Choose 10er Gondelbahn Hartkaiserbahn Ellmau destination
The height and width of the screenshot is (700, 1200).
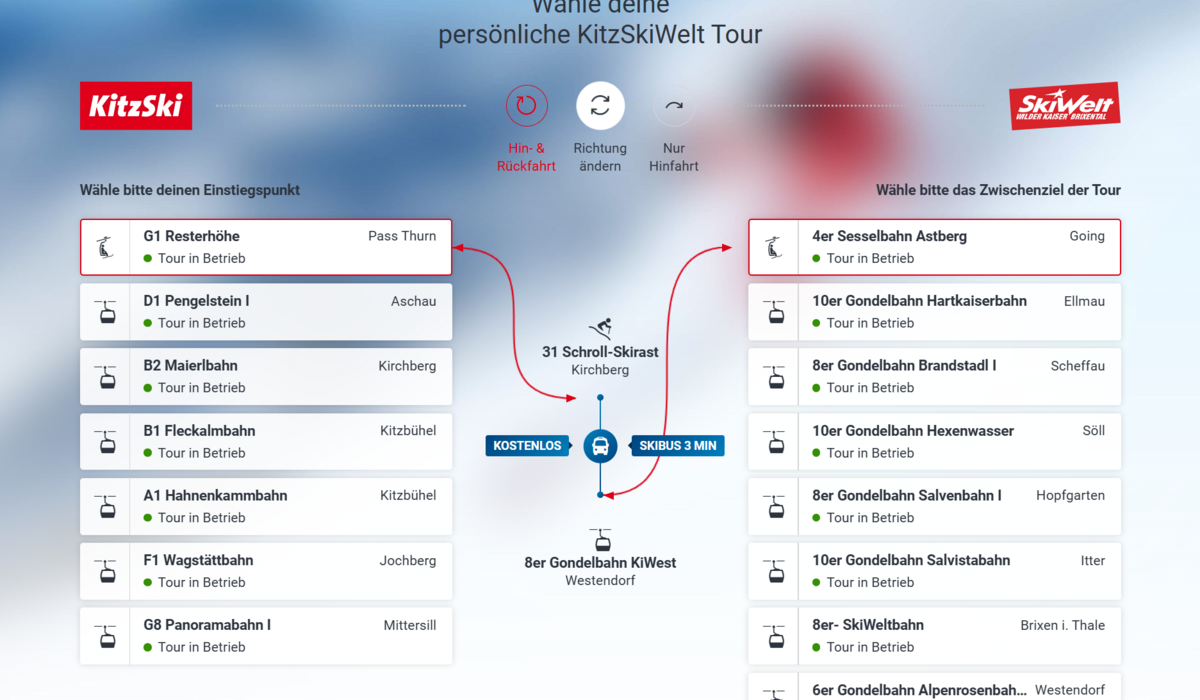click(x=958, y=312)
